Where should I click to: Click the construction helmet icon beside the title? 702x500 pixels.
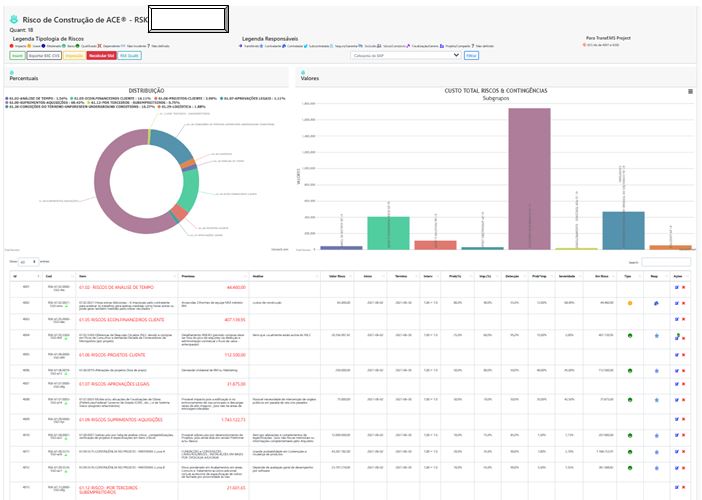click(12, 19)
